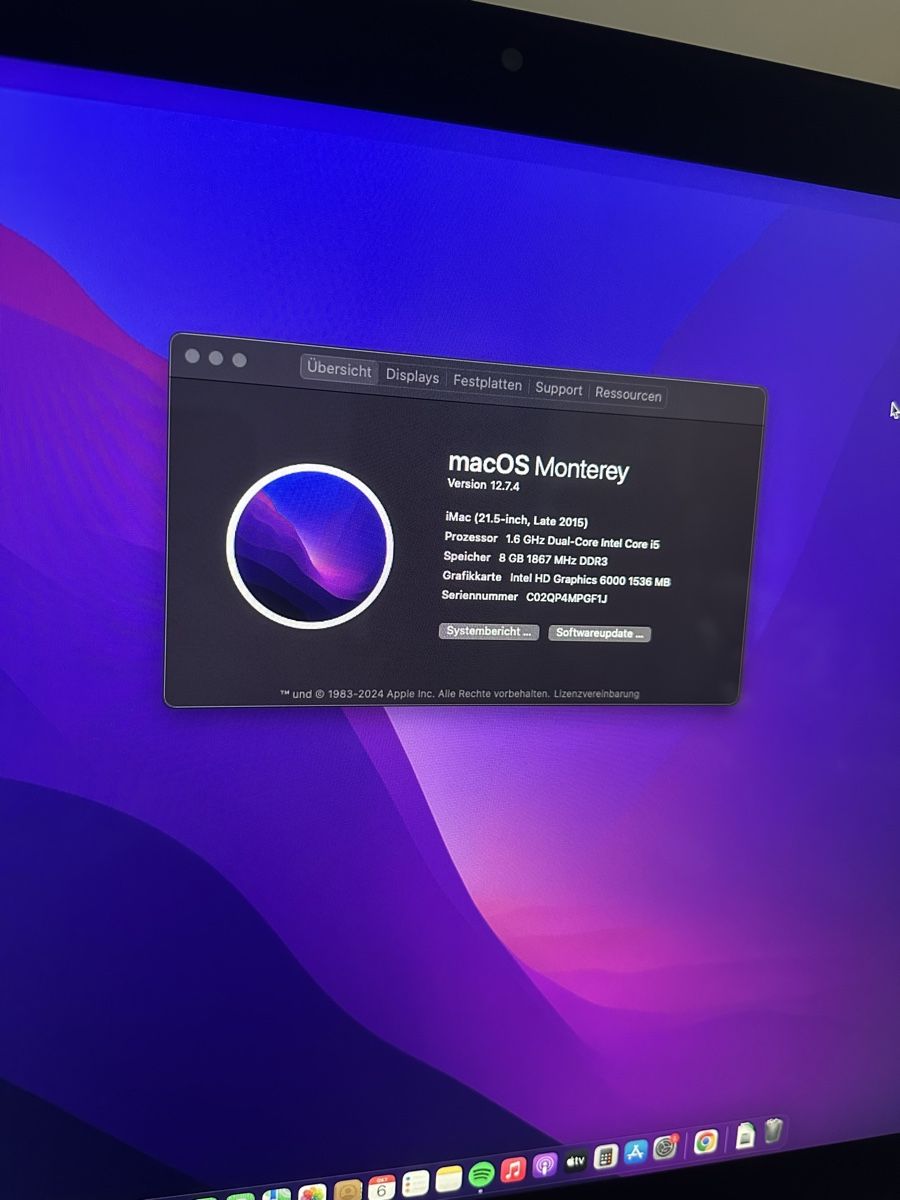Open the Apple TV app
Screen dimensions: 900x1200
click(576, 1161)
